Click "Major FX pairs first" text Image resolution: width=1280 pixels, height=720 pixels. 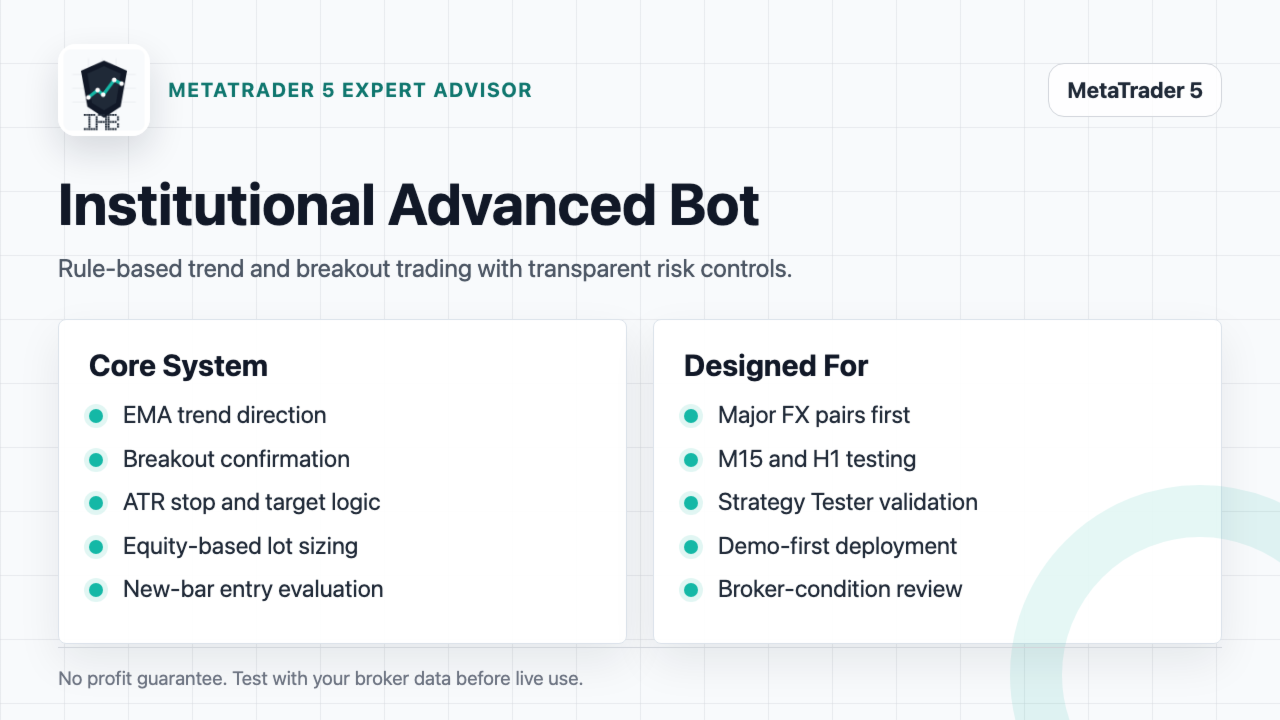point(814,415)
